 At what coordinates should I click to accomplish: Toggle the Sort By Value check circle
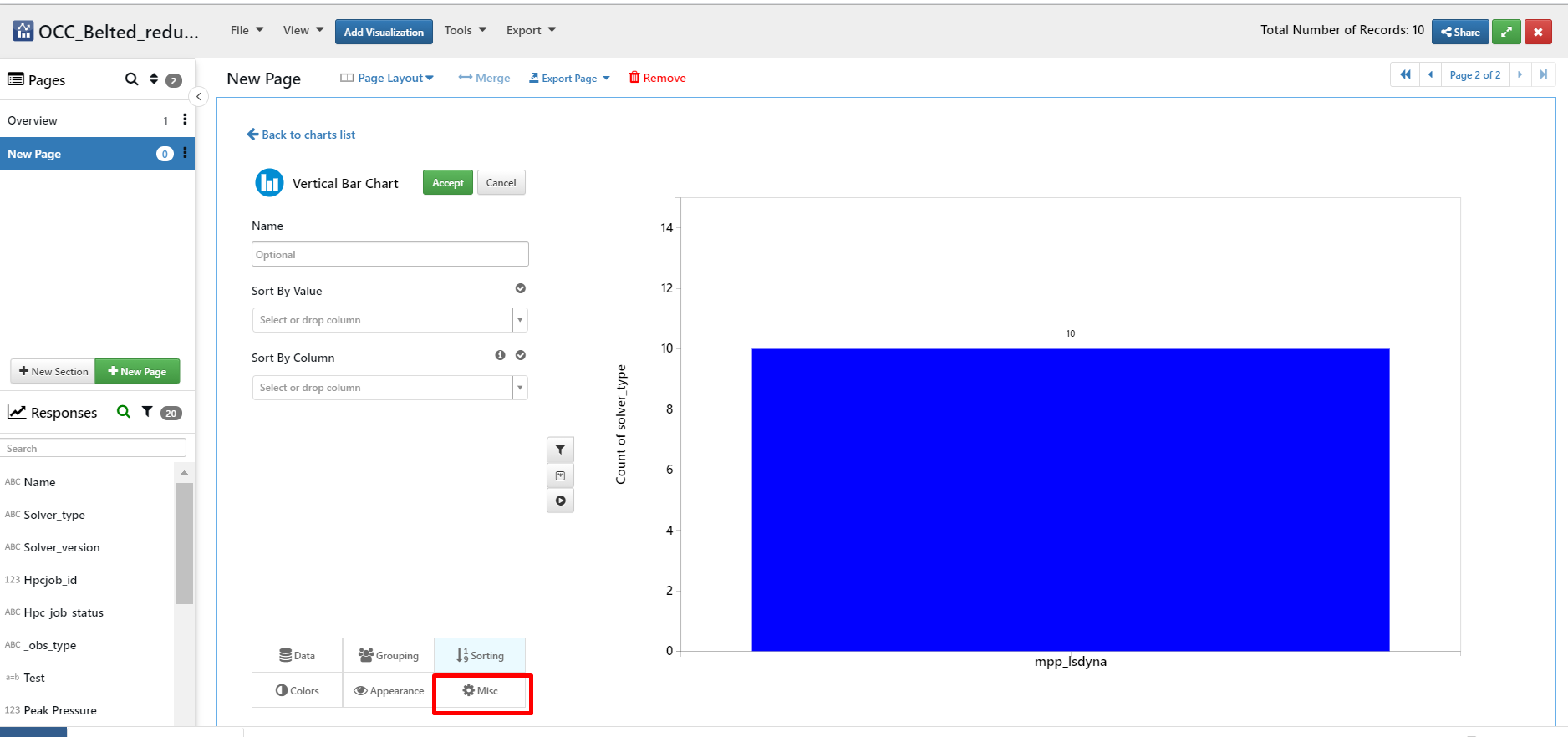pos(521,288)
